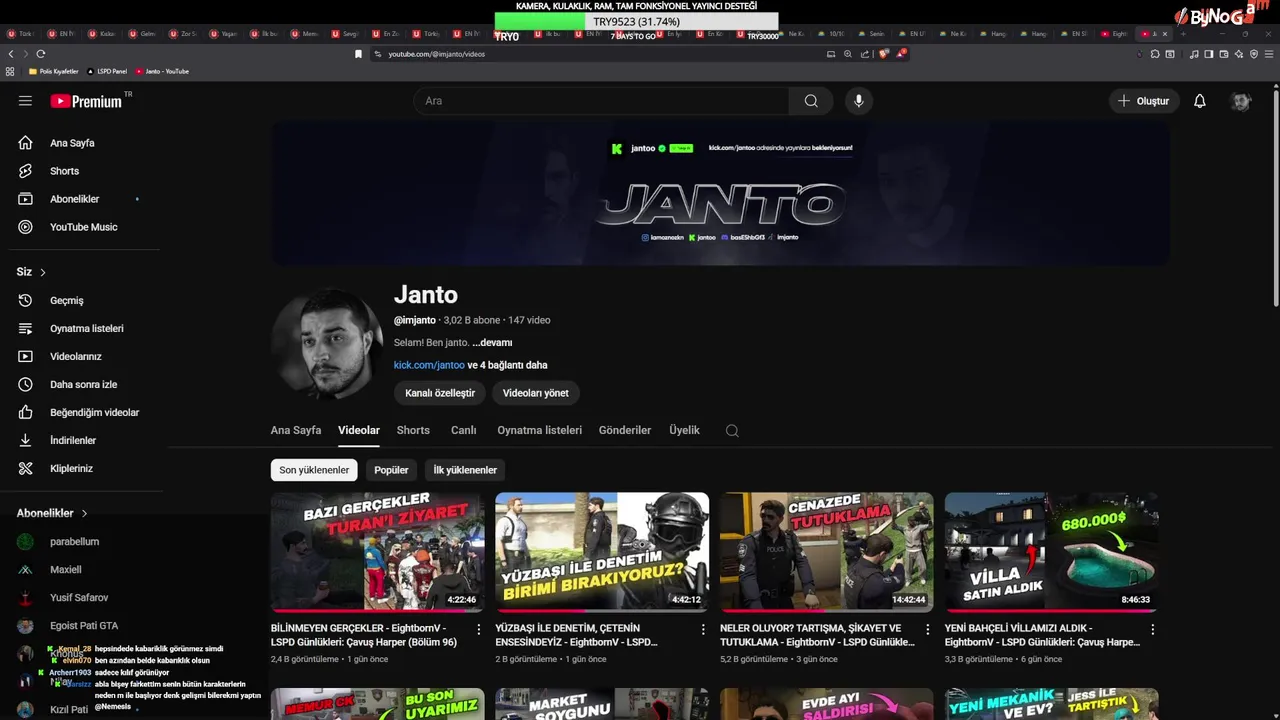This screenshot has height=720, width=1280.
Task: Click Kanalı özelleştir button
Action: point(440,393)
